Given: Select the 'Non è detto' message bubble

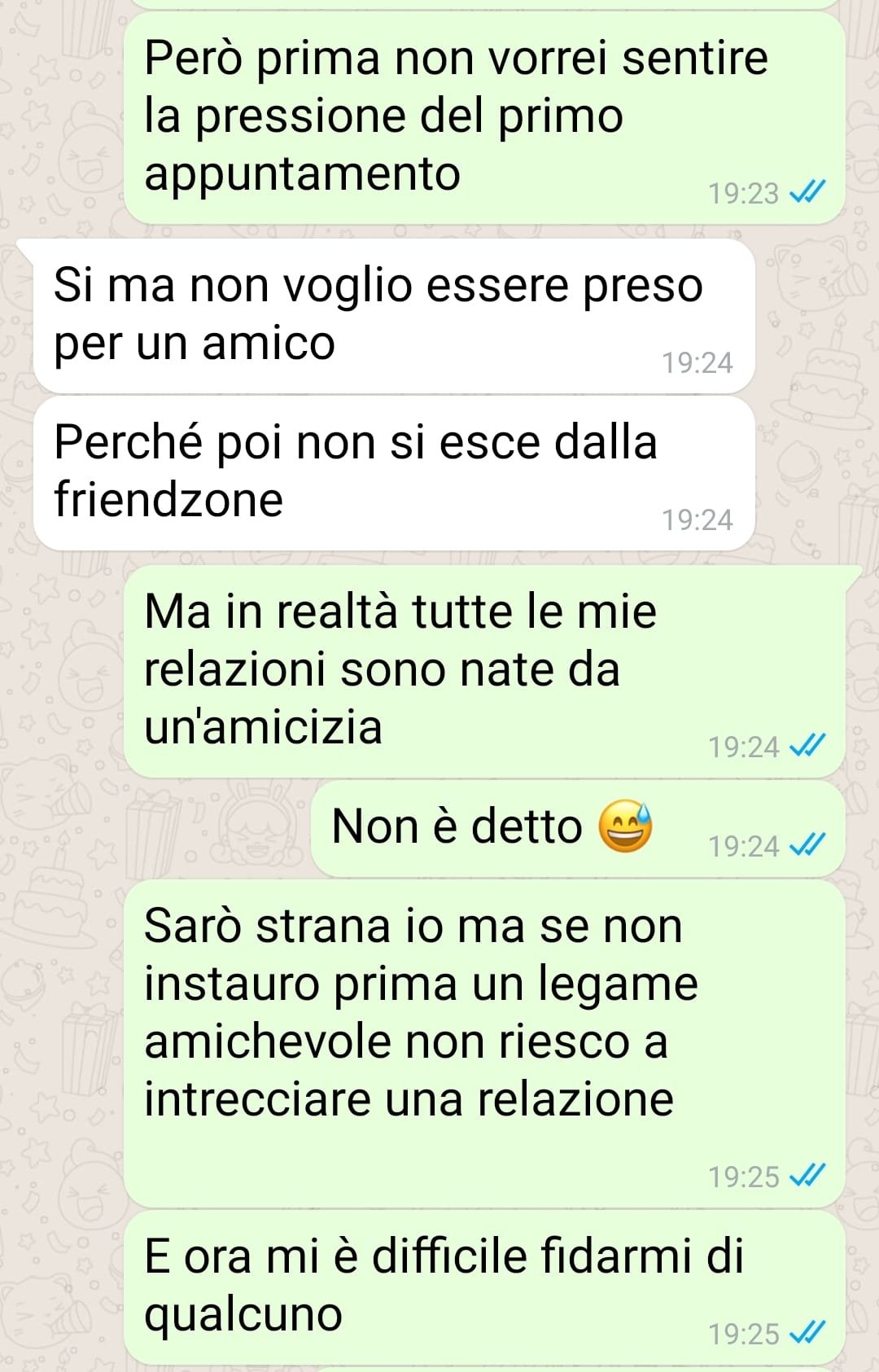Looking at the screenshot, I should (578, 829).
